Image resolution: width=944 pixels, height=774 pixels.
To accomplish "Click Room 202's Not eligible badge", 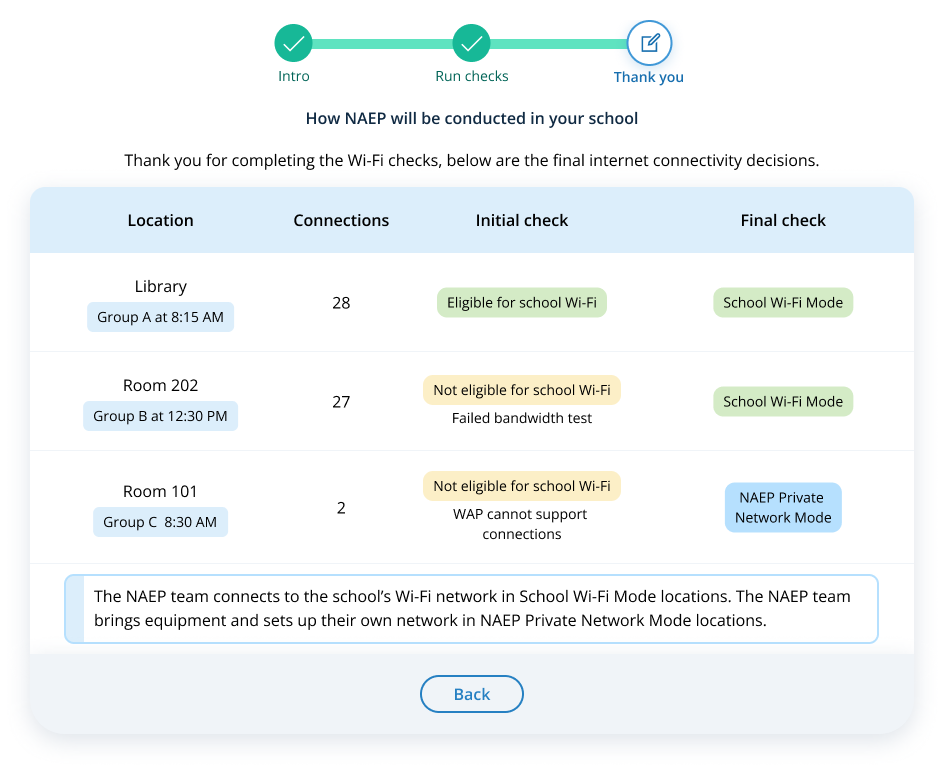I will [522, 390].
